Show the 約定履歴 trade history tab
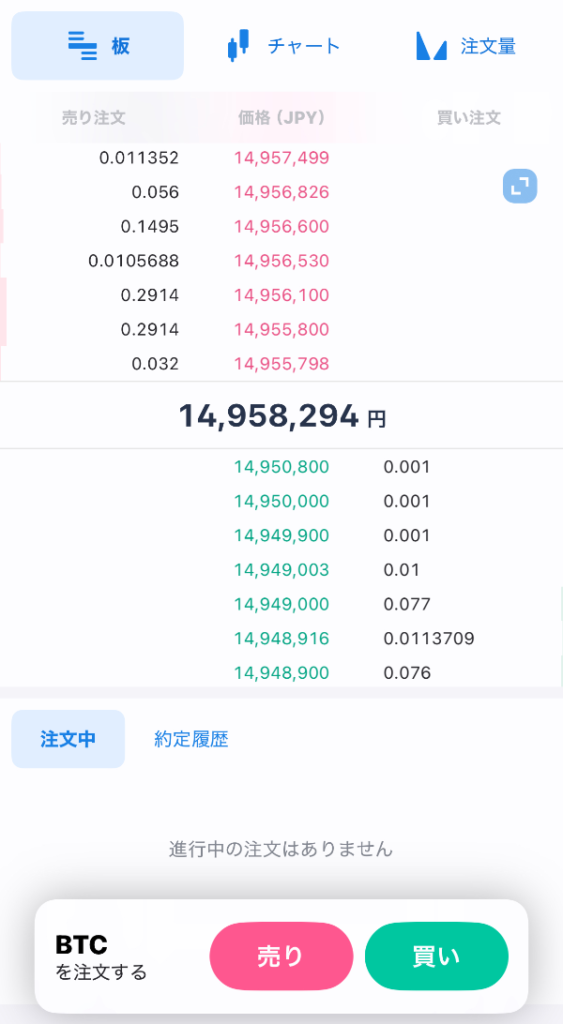Screen dimensions: 563x1024 coord(191,739)
